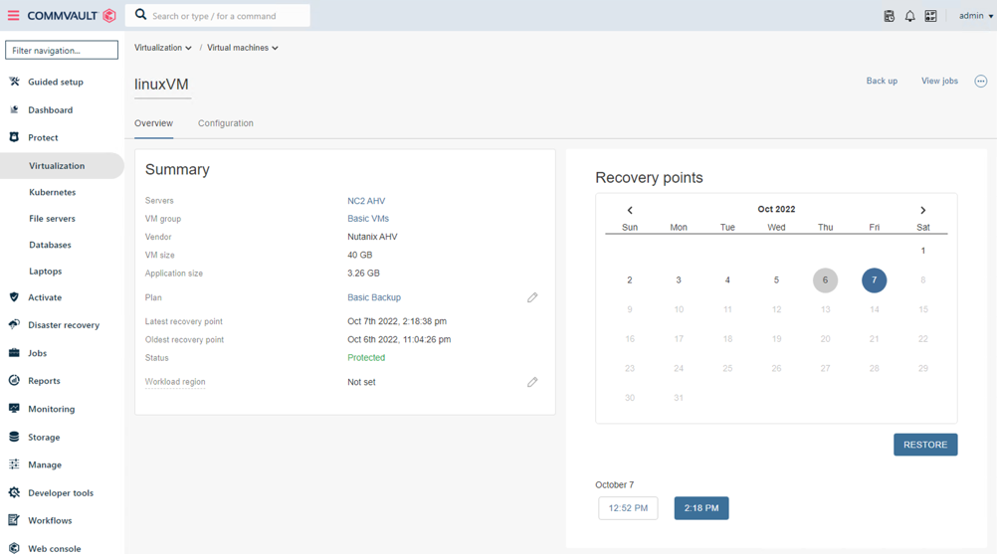Open the notifications bell

pyautogui.click(x=910, y=16)
